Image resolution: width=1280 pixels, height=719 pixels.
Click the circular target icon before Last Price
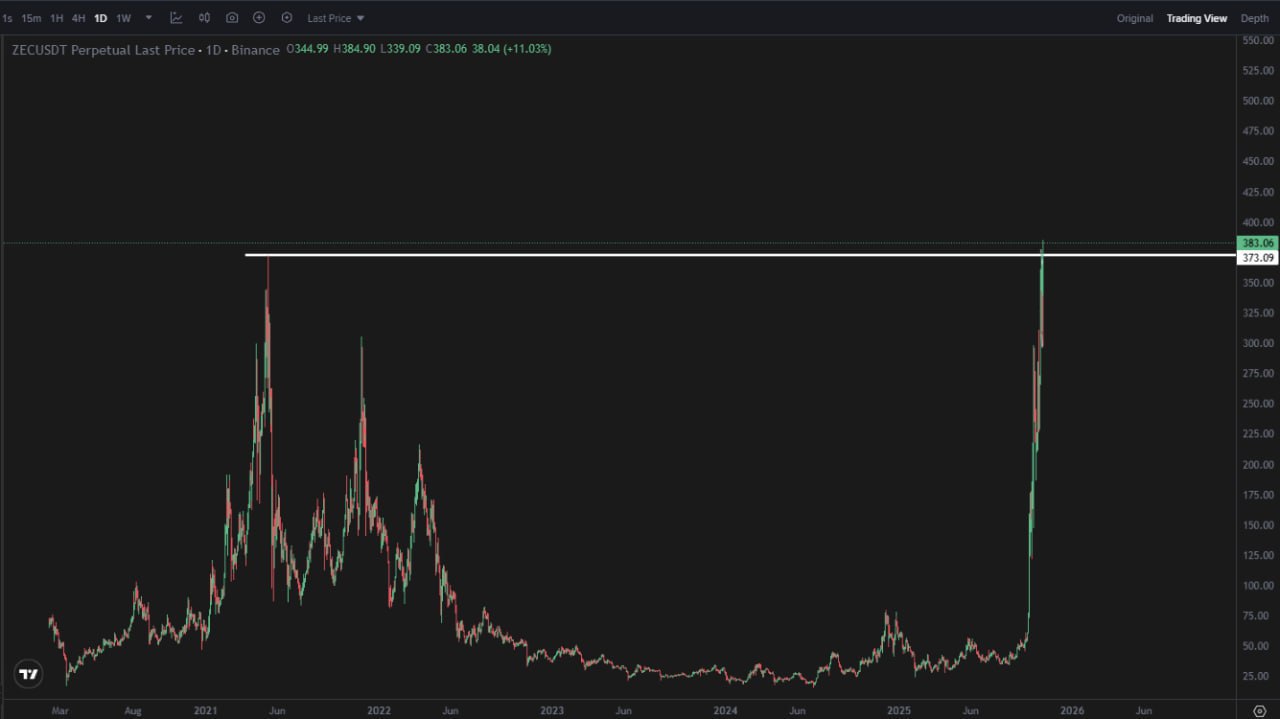tap(287, 18)
